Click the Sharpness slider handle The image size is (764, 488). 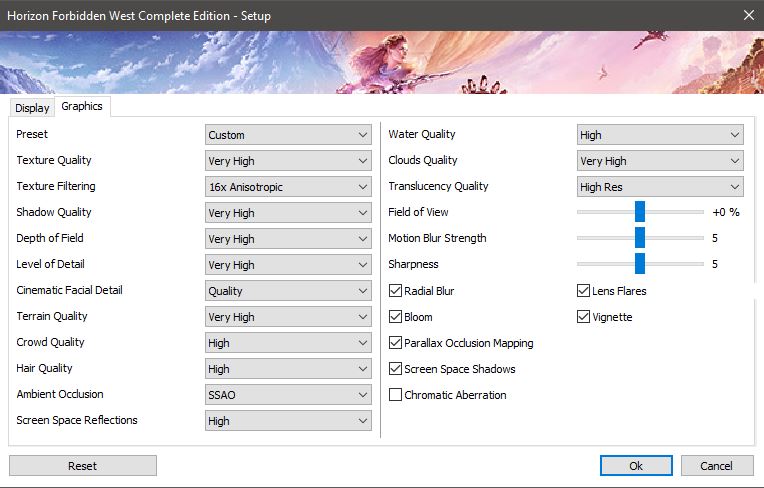(x=640, y=263)
